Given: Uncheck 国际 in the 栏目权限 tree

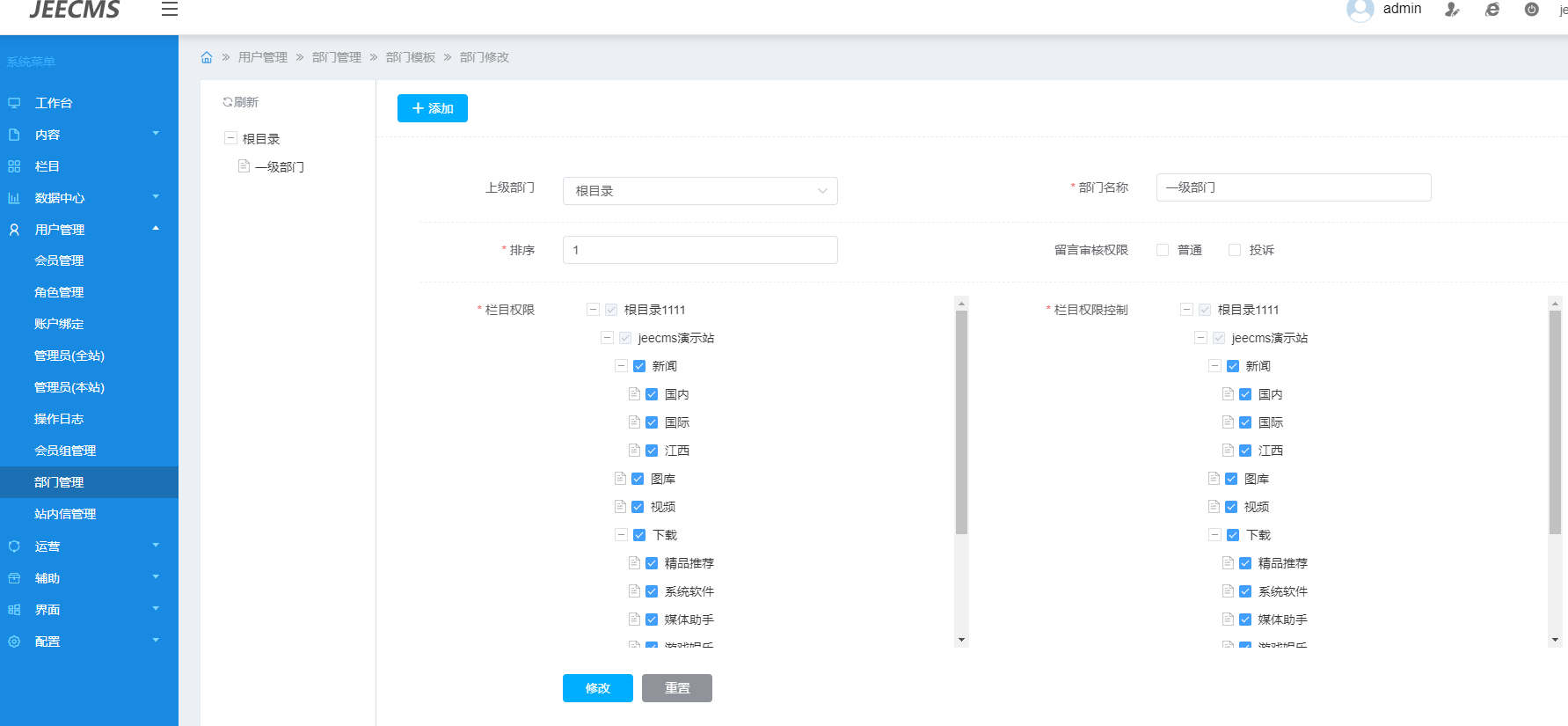Looking at the screenshot, I should (652, 422).
